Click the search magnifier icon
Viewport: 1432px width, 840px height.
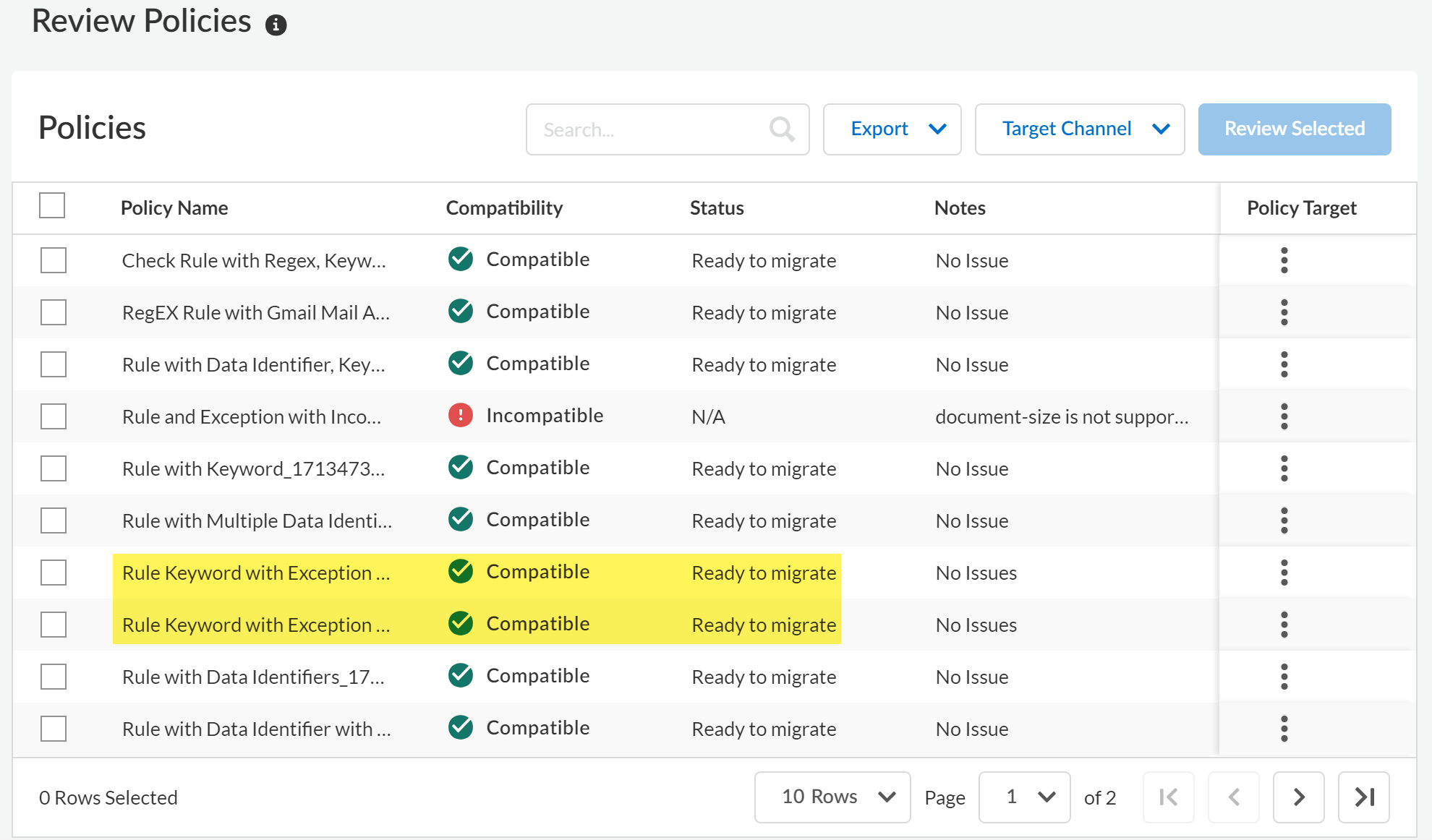(781, 129)
